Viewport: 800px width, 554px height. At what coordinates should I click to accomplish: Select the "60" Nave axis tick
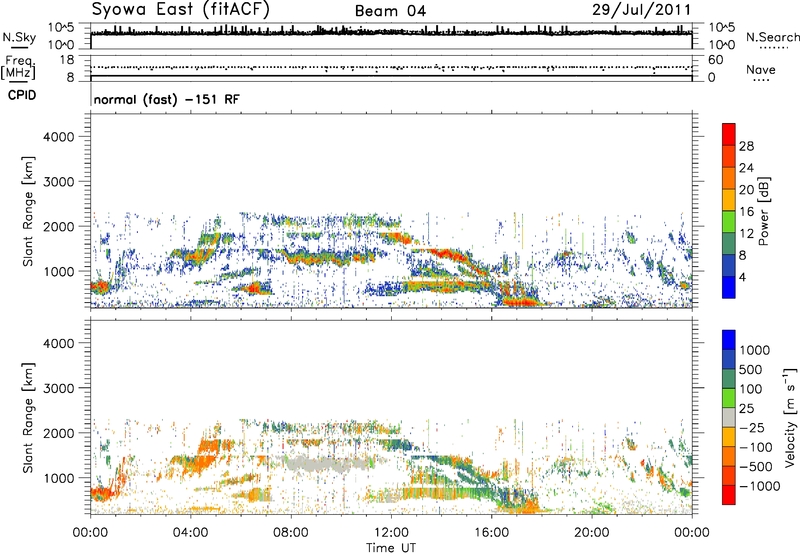pos(715,60)
